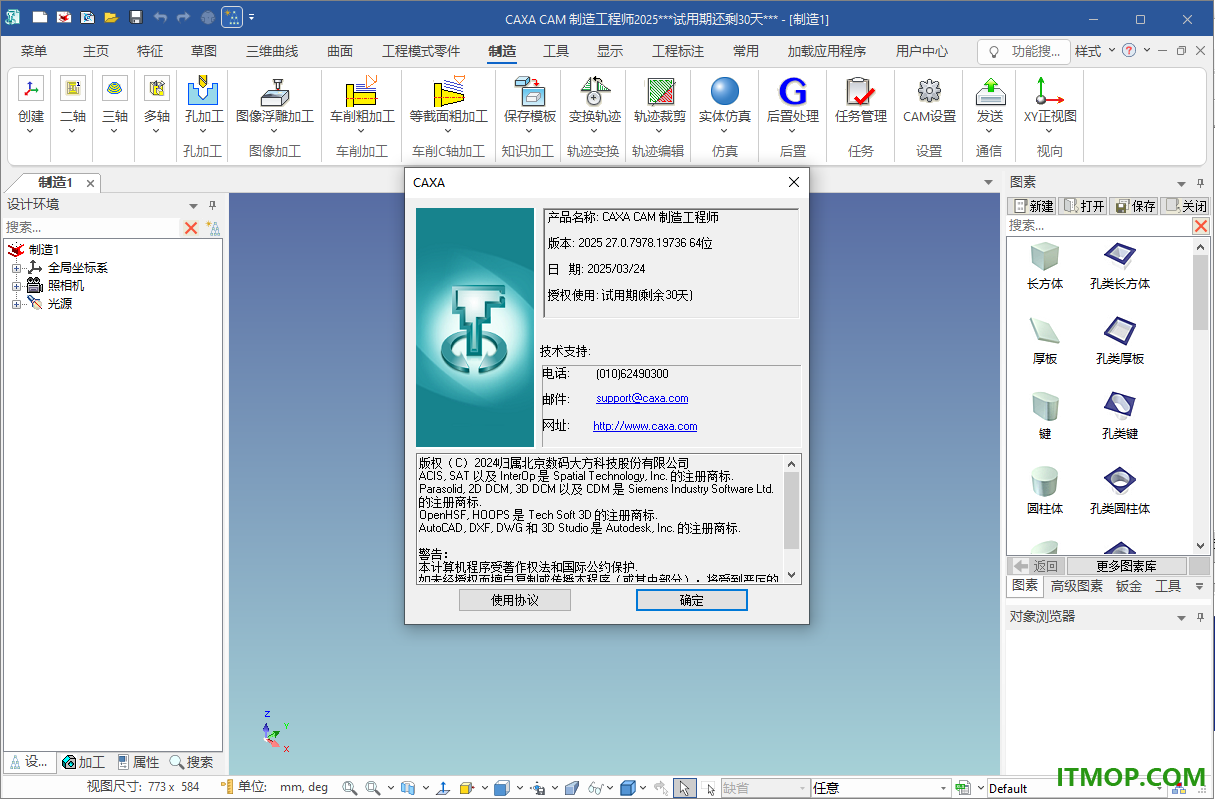Open the support@caxa.com email link
The width and height of the screenshot is (1215, 800).
tap(642, 398)
